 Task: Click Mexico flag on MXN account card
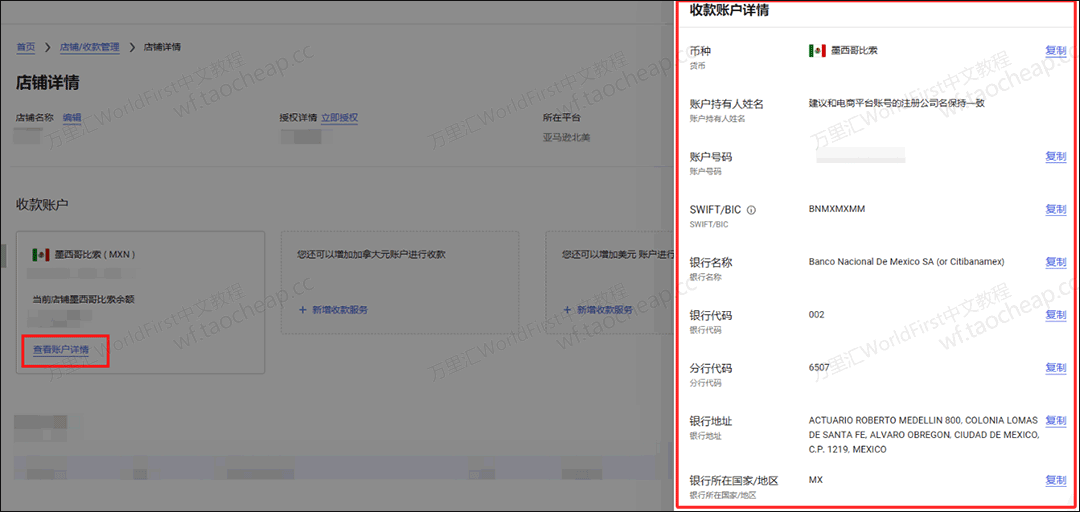click(x=41, y=254)
